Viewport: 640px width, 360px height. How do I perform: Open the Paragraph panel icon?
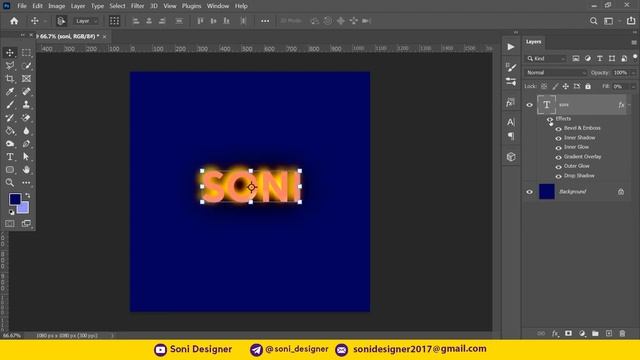[x=511, y=136]
